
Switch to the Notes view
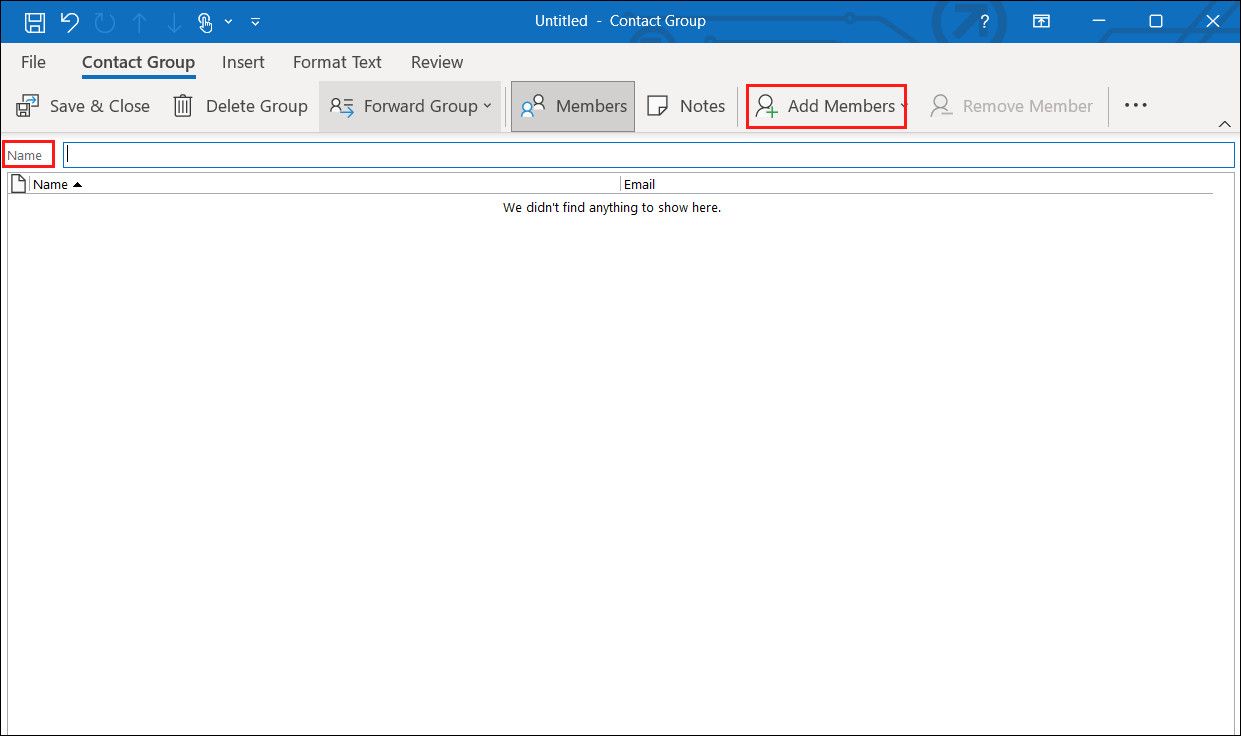(686, 106)
